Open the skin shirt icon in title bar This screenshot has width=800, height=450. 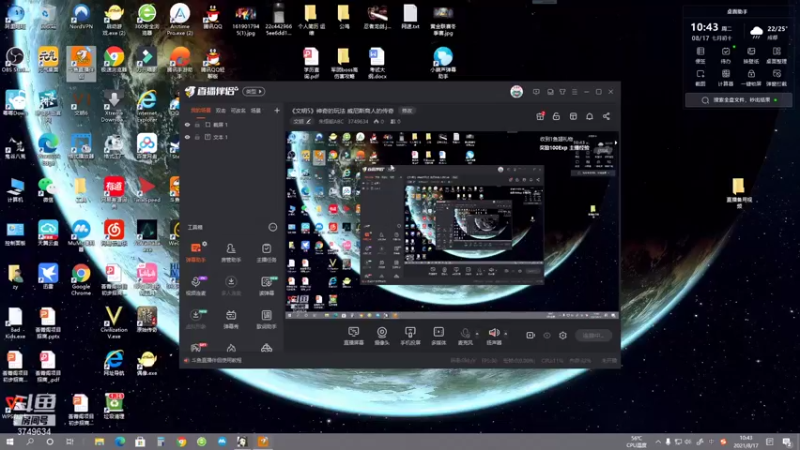(x=562, y=92)
